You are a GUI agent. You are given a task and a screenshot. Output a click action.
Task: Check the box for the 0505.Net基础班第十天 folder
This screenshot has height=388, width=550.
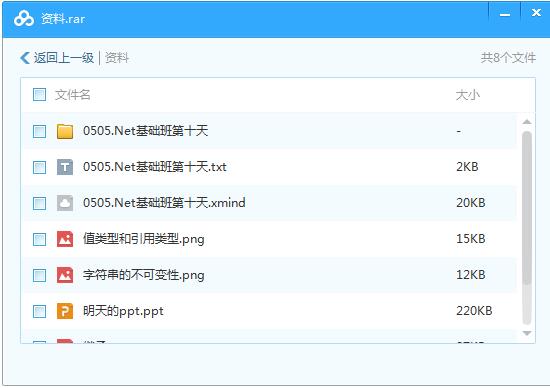coord(39,132)
